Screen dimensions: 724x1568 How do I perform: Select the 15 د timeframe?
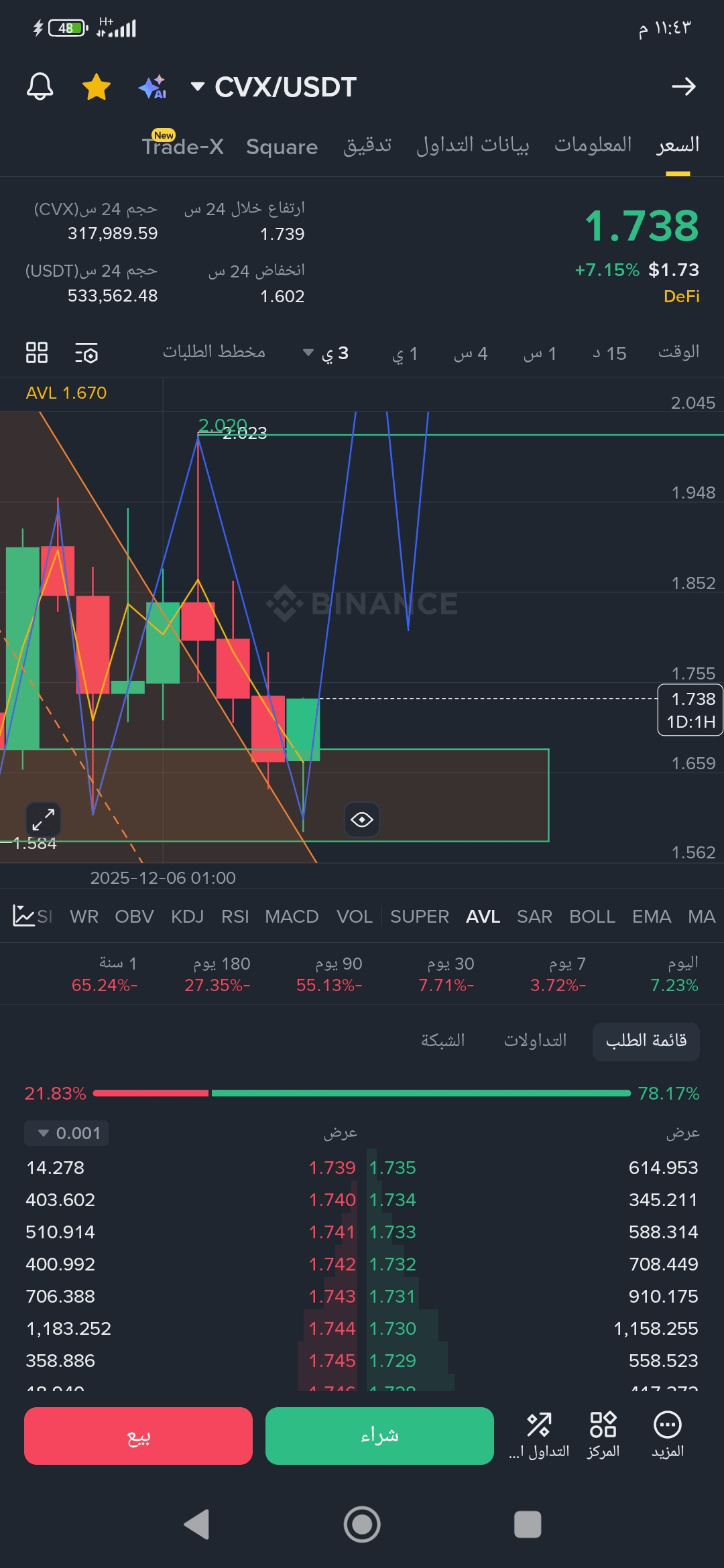click(x=609, y=353)
